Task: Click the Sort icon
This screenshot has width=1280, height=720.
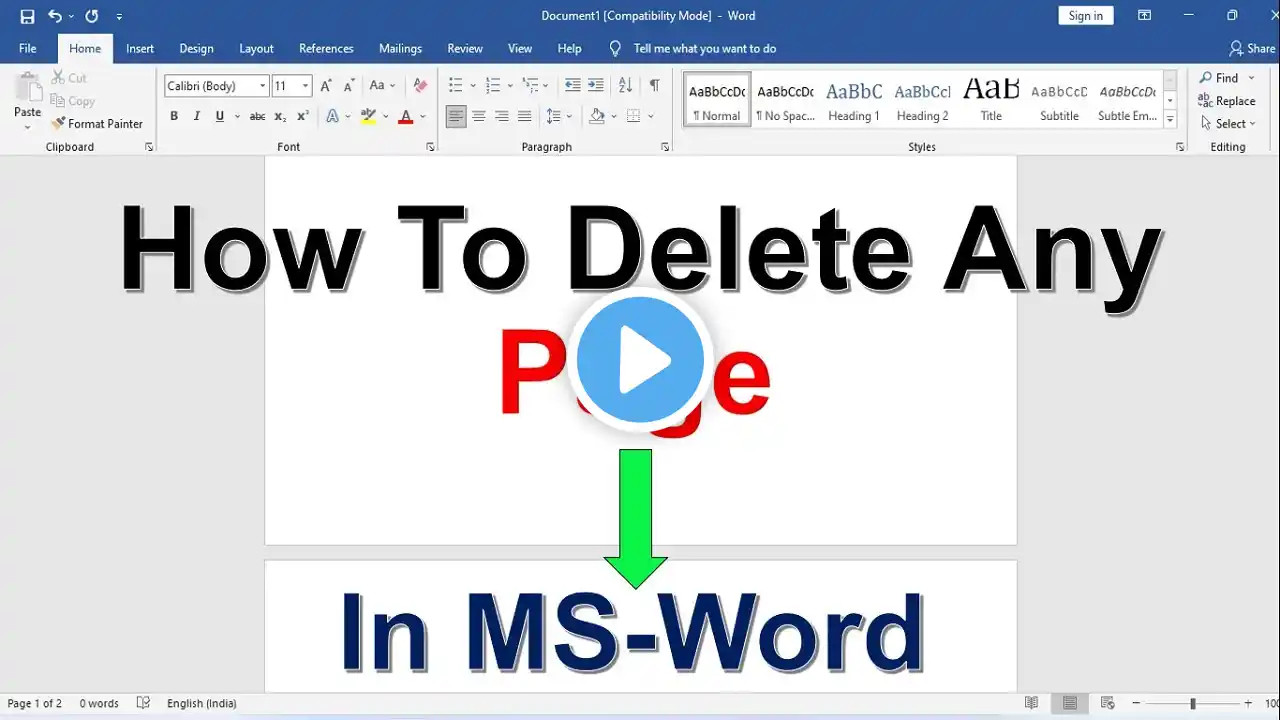Action: coord(626,86)
